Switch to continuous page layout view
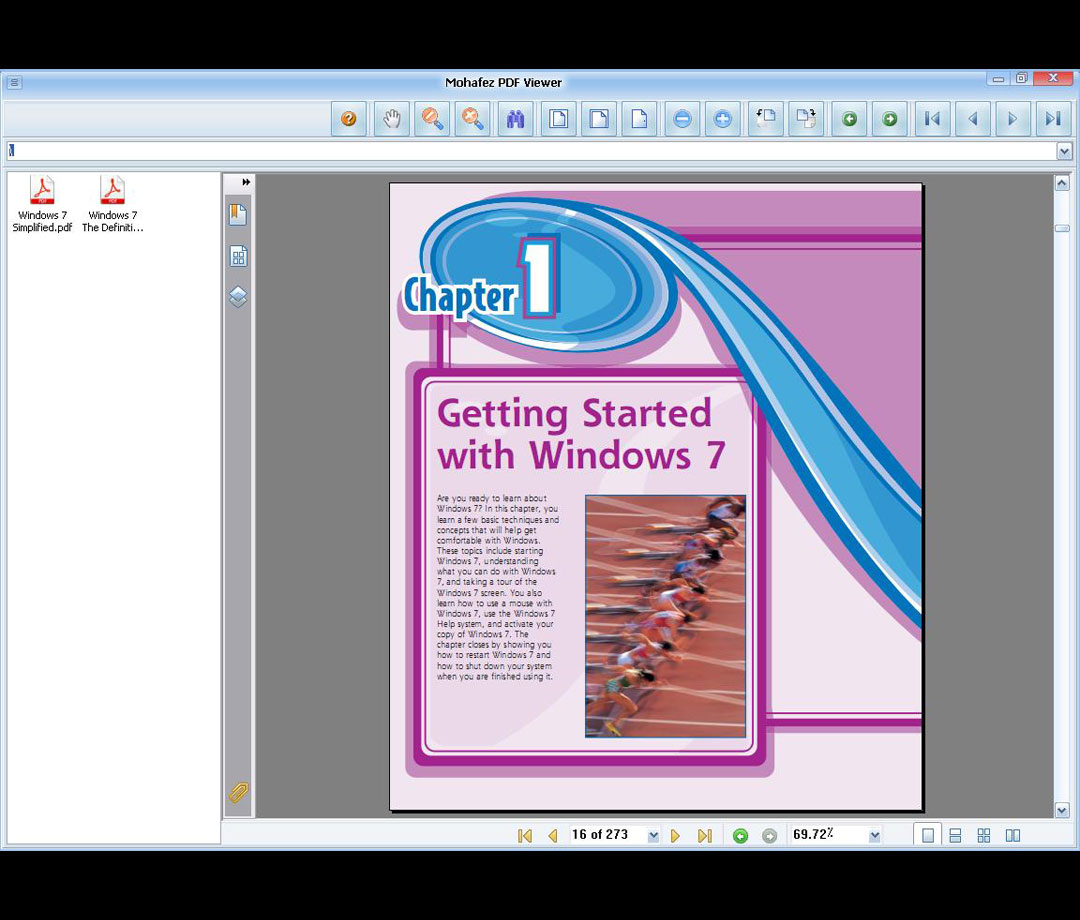Screen dimensions: 1080x920 (x=955, y=836)
